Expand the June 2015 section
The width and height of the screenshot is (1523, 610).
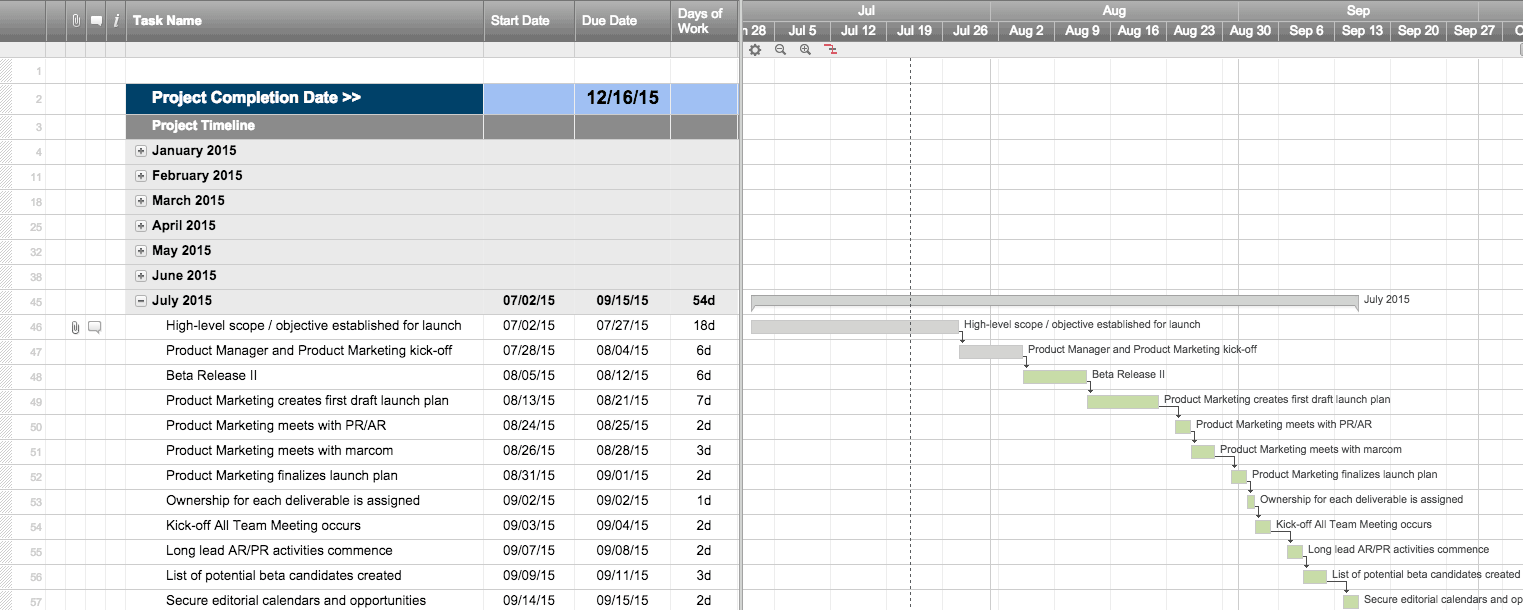tap(141, 276)
